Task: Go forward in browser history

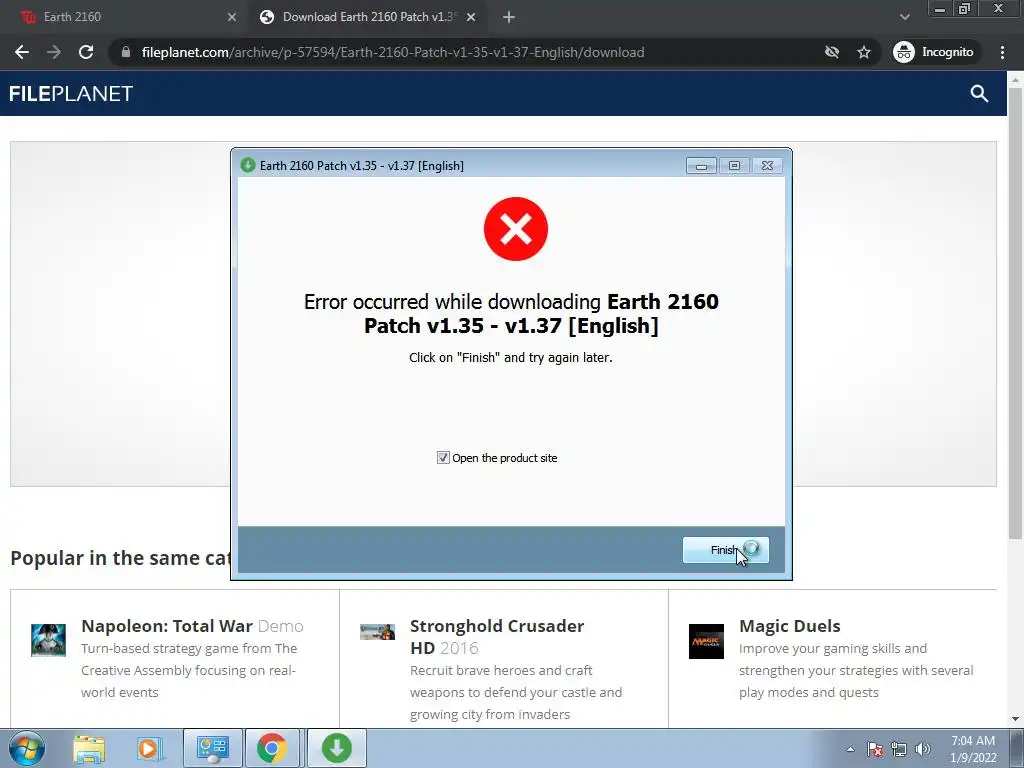Action: pos(54,52)
